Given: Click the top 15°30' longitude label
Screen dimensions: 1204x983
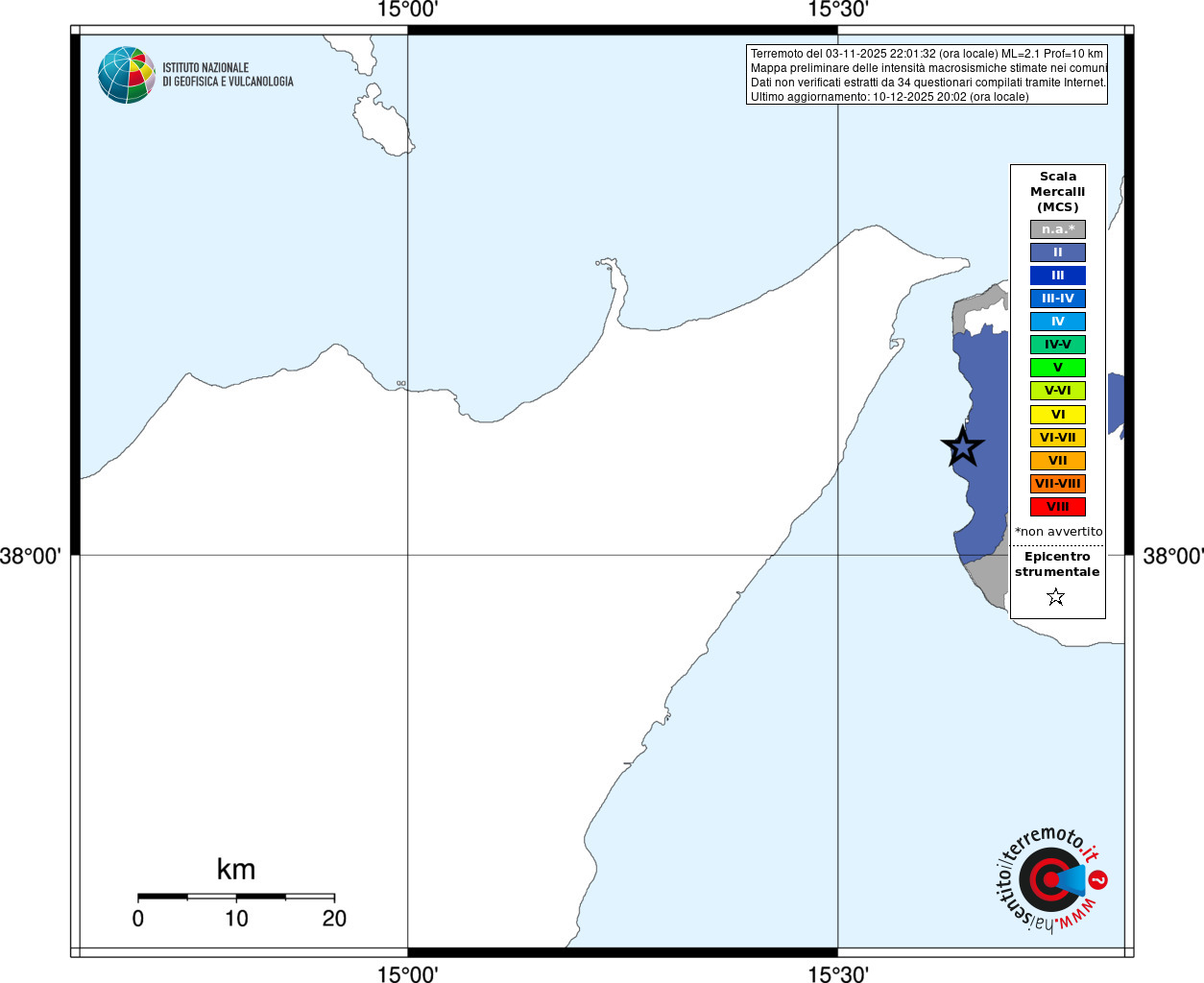Looking at the screenshot, I should tap(838, 10).
